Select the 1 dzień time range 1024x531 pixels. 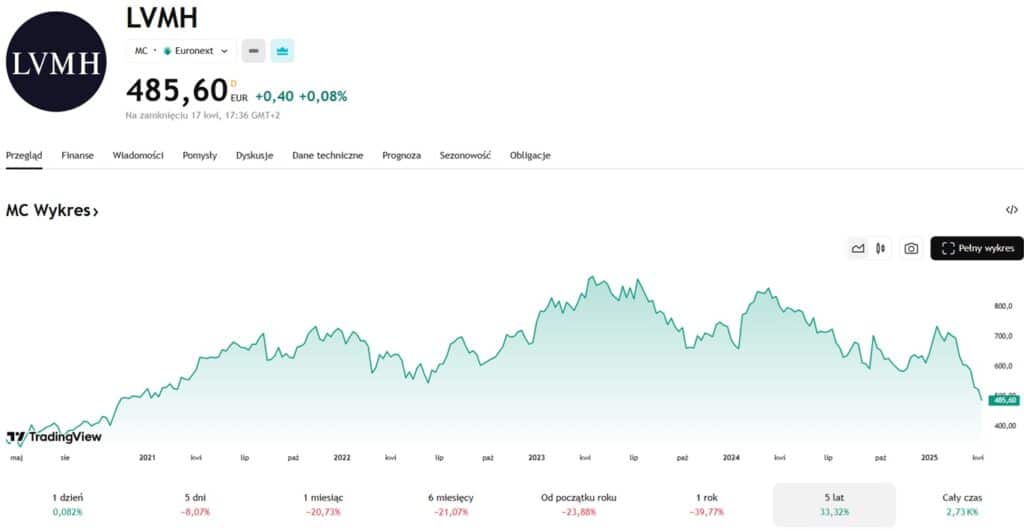tap(68, 504)
